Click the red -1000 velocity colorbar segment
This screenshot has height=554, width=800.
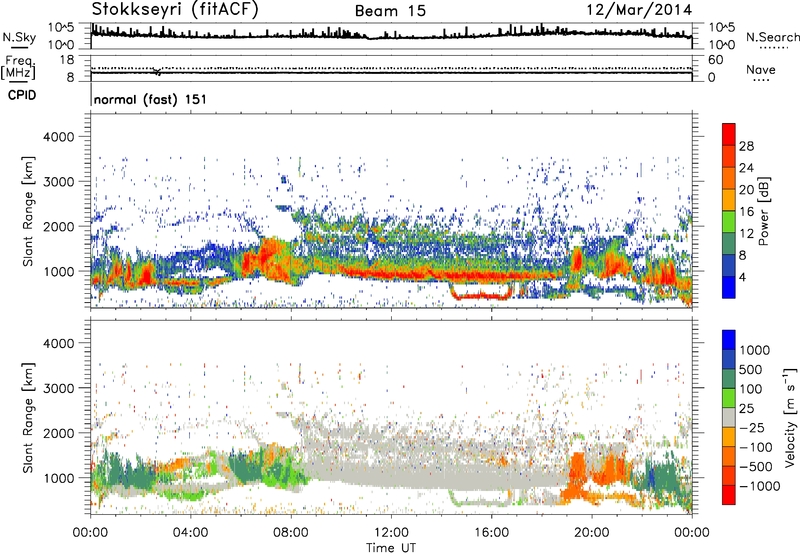click(x=729, y=495)
